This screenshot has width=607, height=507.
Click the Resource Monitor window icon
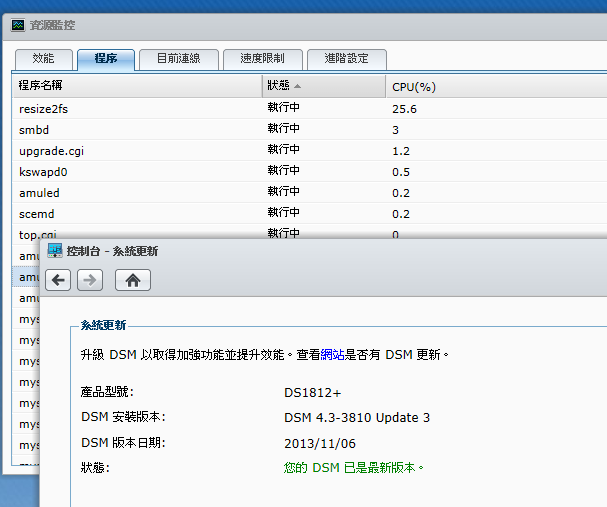(18, 25)
